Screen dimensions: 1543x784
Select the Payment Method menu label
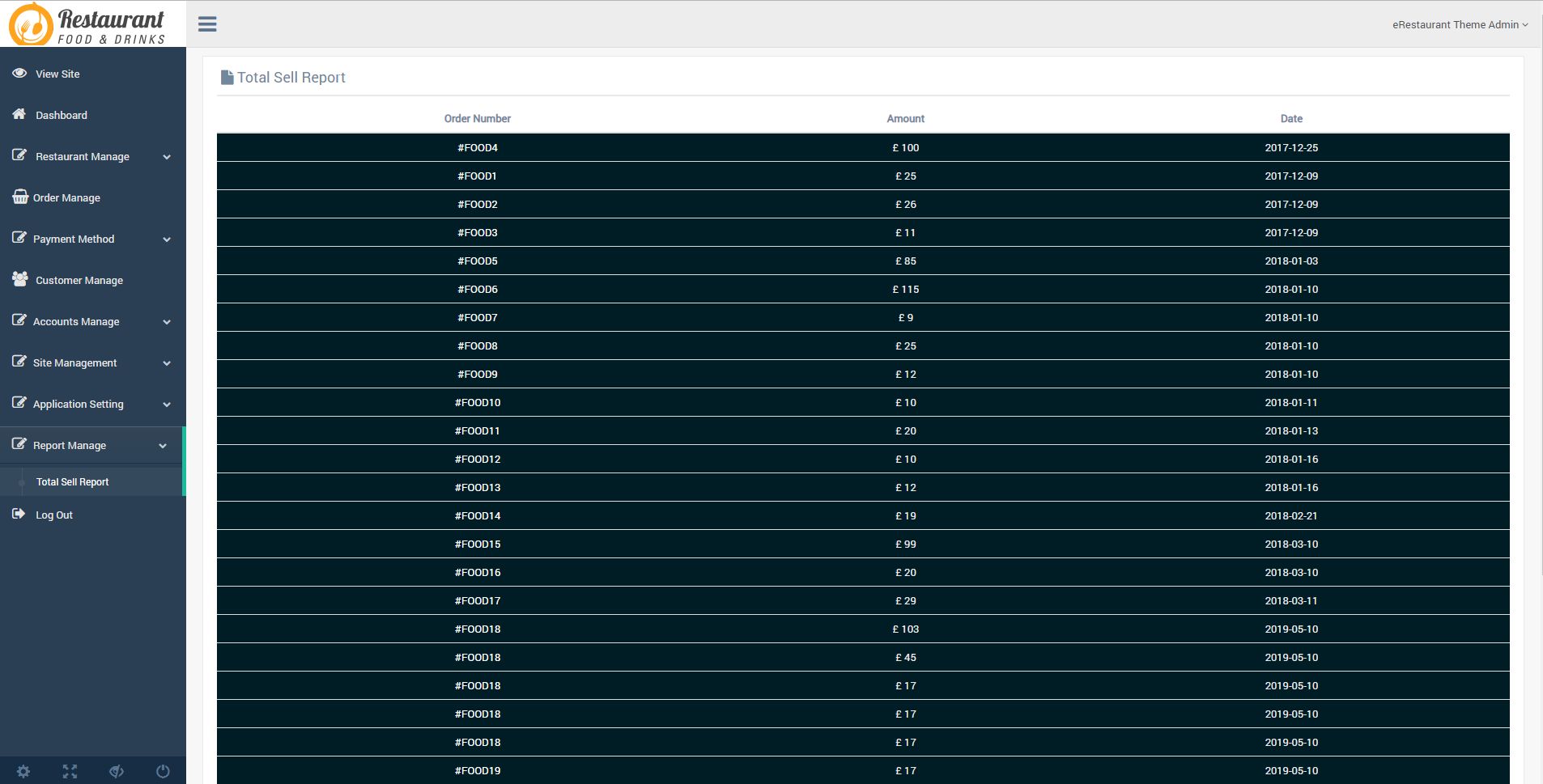point(74,239)
